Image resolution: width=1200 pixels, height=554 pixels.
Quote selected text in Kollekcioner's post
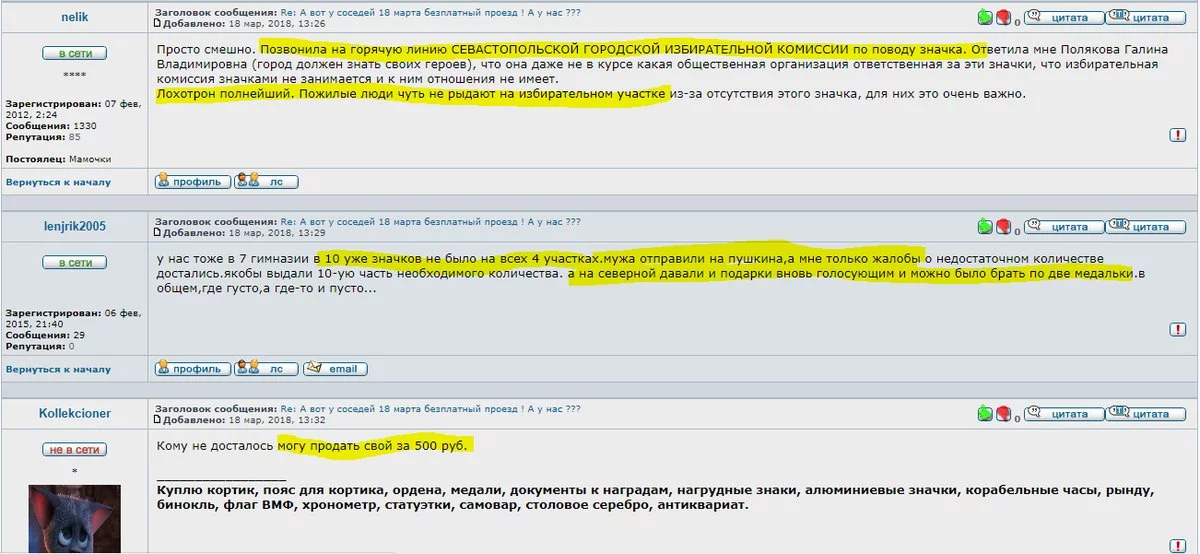click(x=1146, y=413)
